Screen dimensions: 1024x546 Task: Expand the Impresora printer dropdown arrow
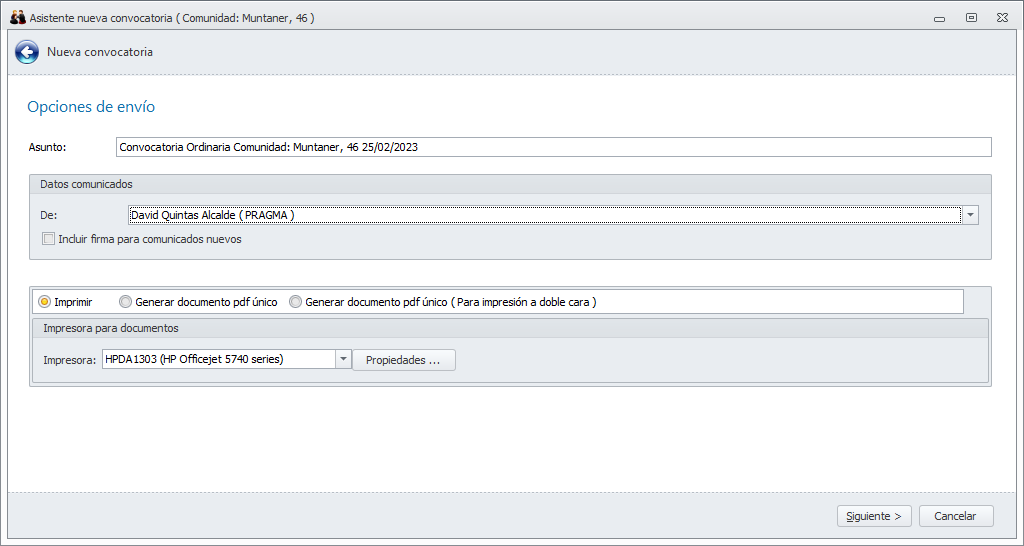coord(344,359)
